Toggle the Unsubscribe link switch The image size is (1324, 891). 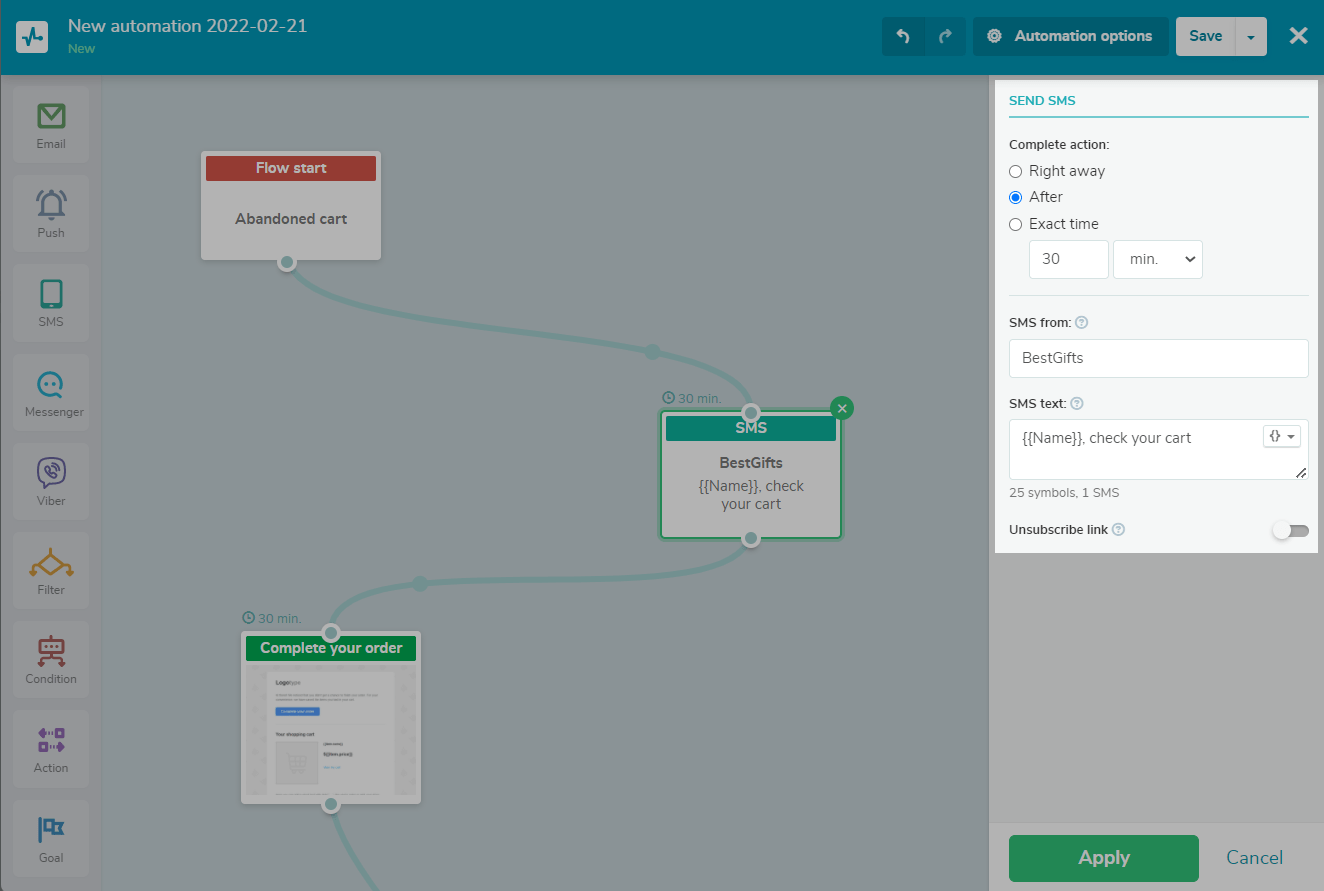pos(1290,531)
